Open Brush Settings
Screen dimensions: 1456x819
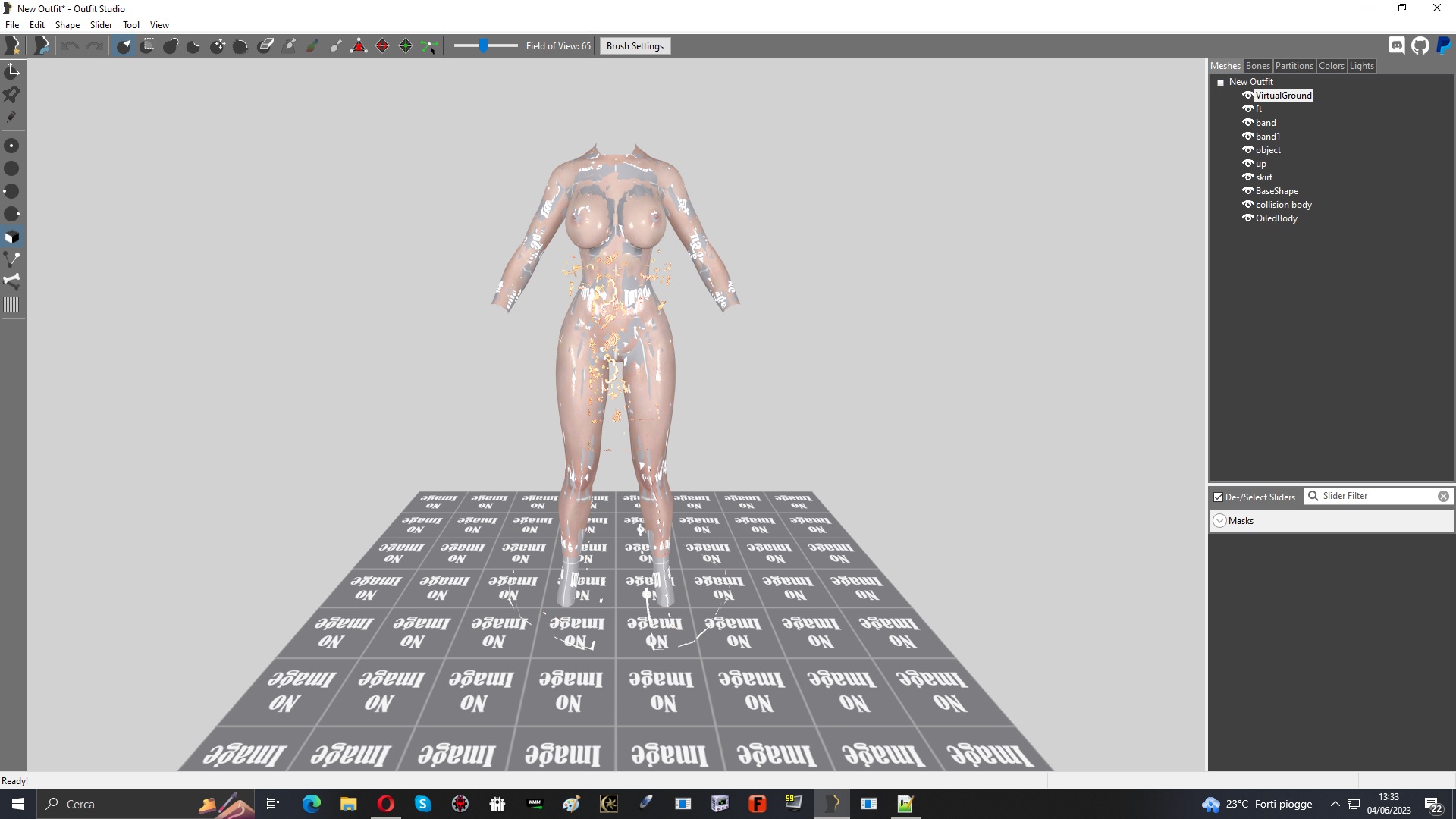point(635,46)
